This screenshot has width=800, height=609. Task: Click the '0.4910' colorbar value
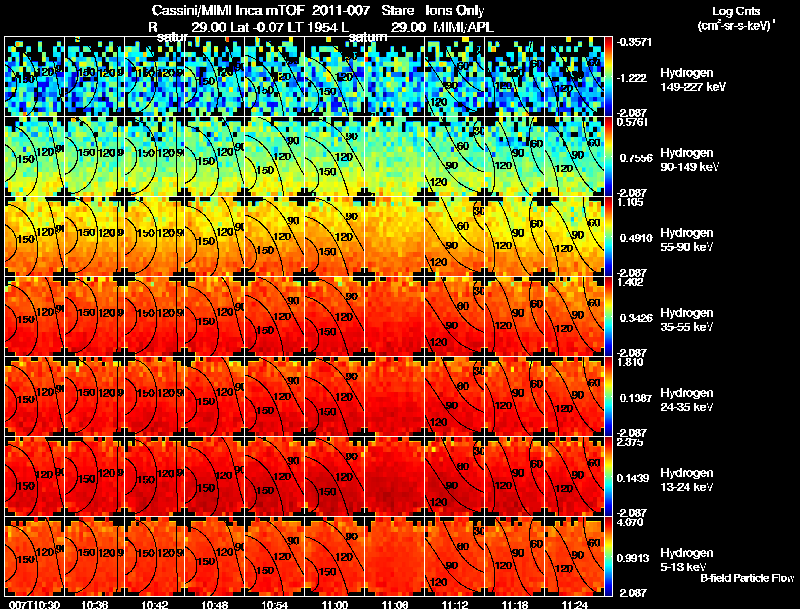[x=636, y=238]
